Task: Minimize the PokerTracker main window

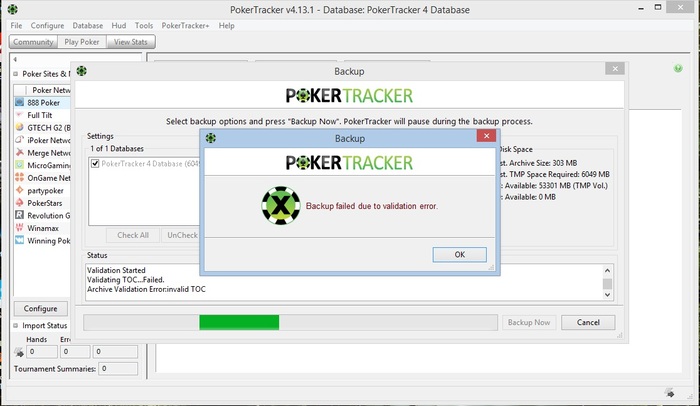Action: coord(641,8)
